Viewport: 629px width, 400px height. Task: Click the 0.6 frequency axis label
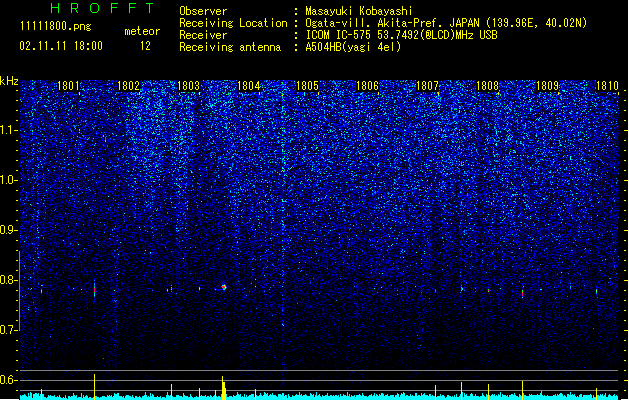(x=9, y=380)
